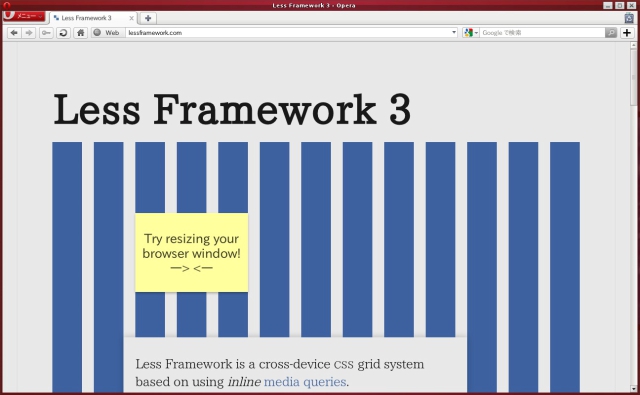The image size is (640, 395).
Task: Click the vertical scrollbar down arrow
Action: [633, 388]
